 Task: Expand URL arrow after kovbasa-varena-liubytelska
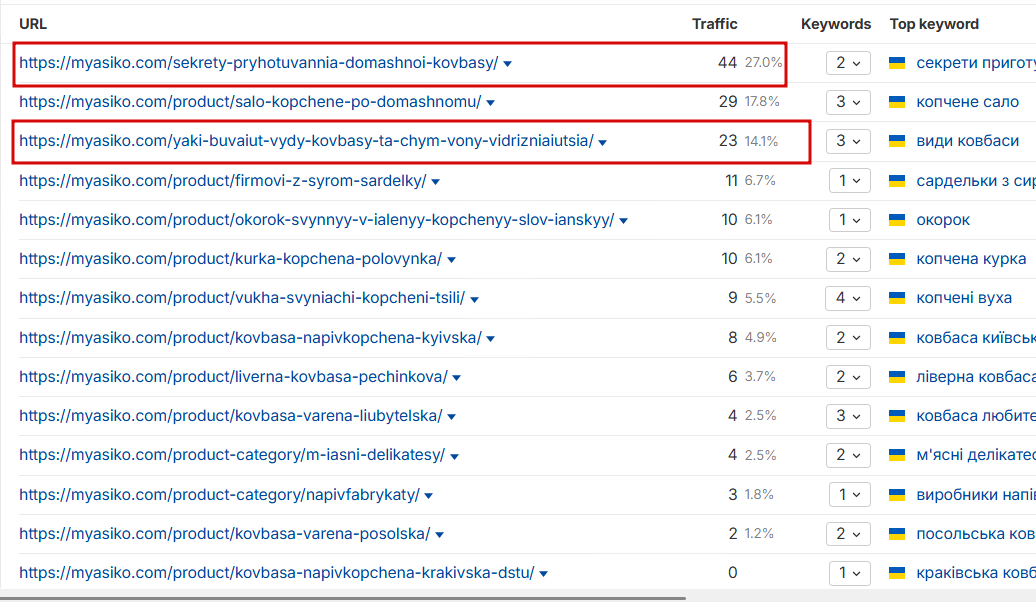(452, 417)
